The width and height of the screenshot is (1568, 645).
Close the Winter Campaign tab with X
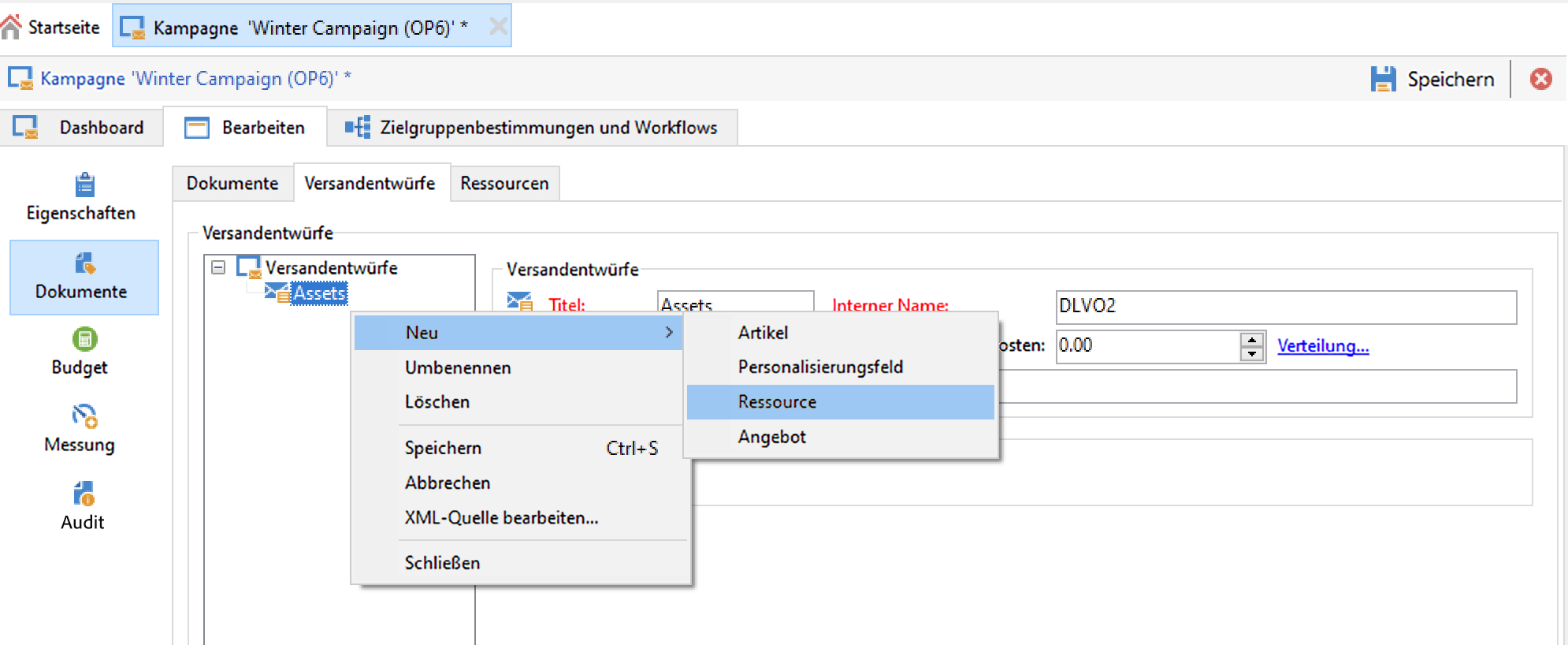(x=498, y=27)
